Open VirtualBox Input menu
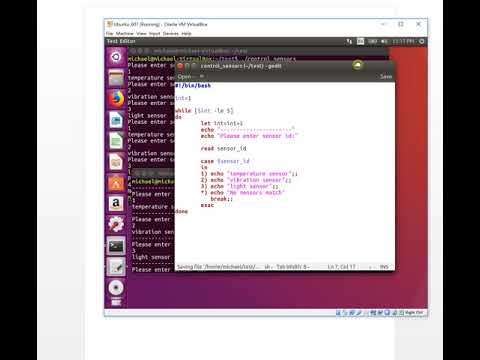The image size is (480, 360). pyautogui.click(x=154, y=33)
